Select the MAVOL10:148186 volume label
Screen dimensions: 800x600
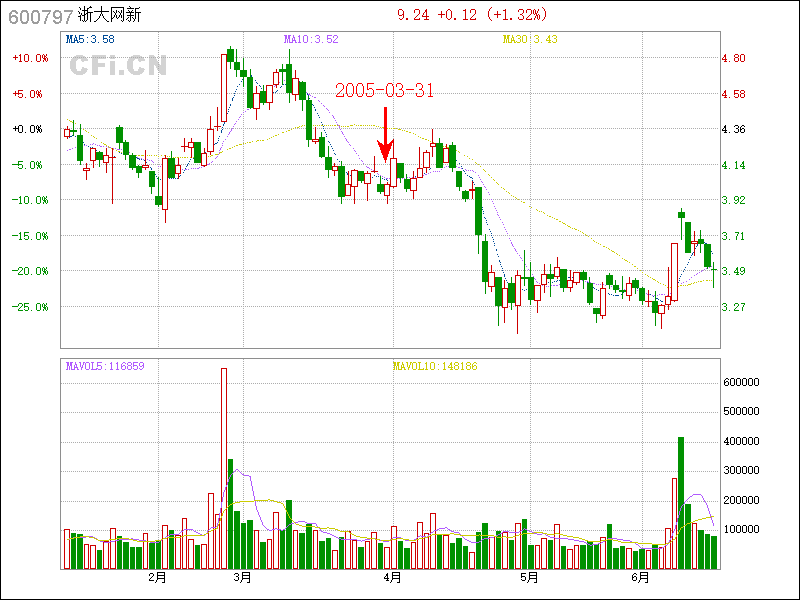coord(434,366)
